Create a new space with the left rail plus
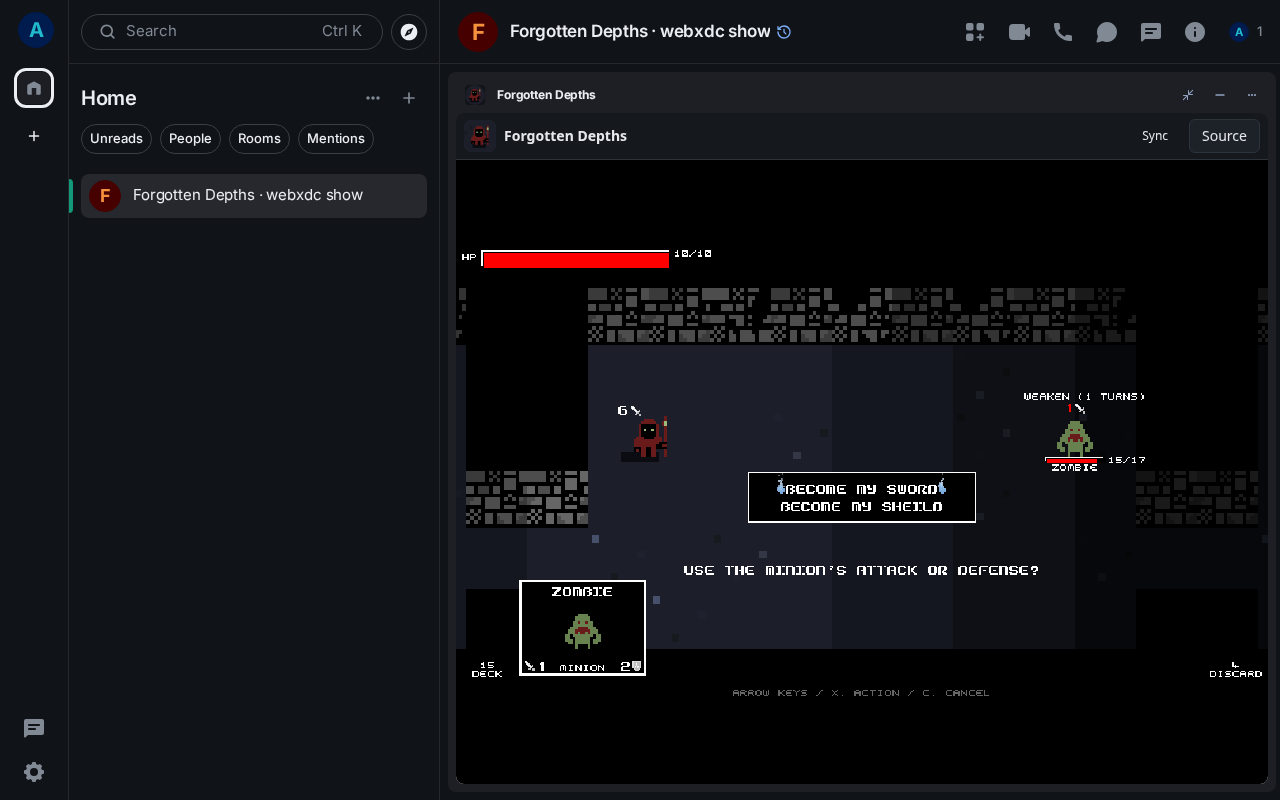 34,136
